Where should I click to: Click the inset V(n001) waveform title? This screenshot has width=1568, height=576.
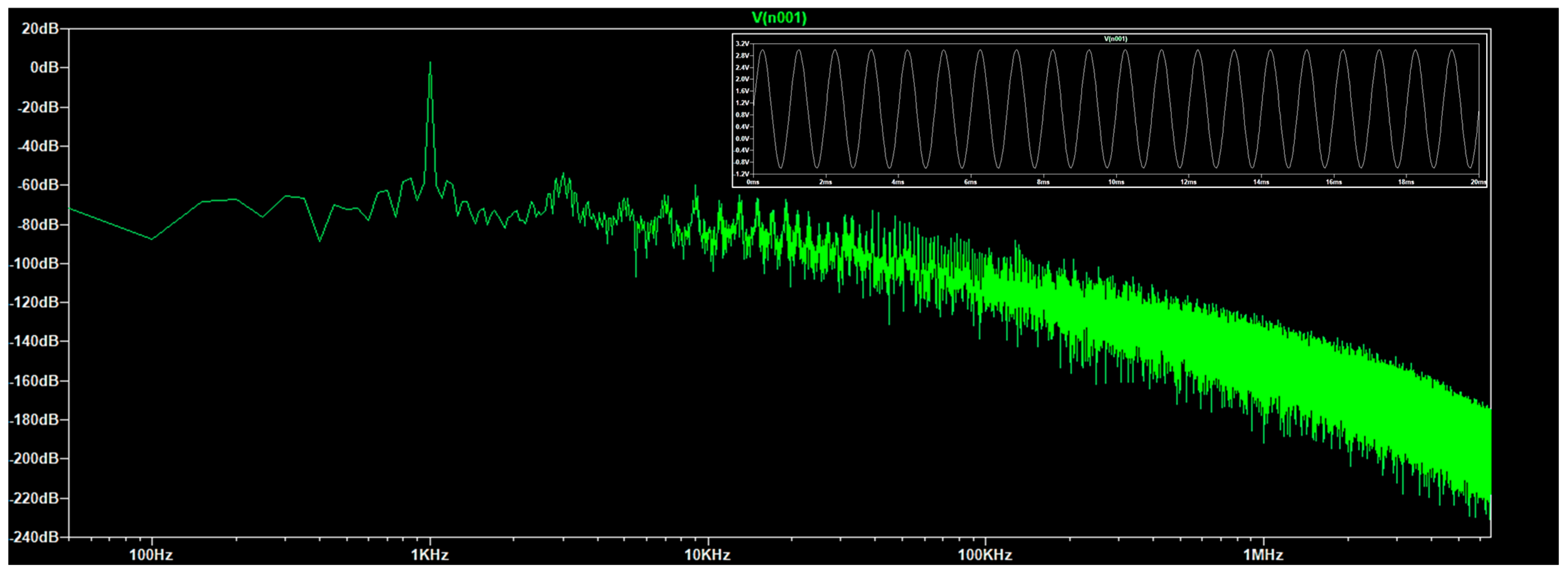1115,39
